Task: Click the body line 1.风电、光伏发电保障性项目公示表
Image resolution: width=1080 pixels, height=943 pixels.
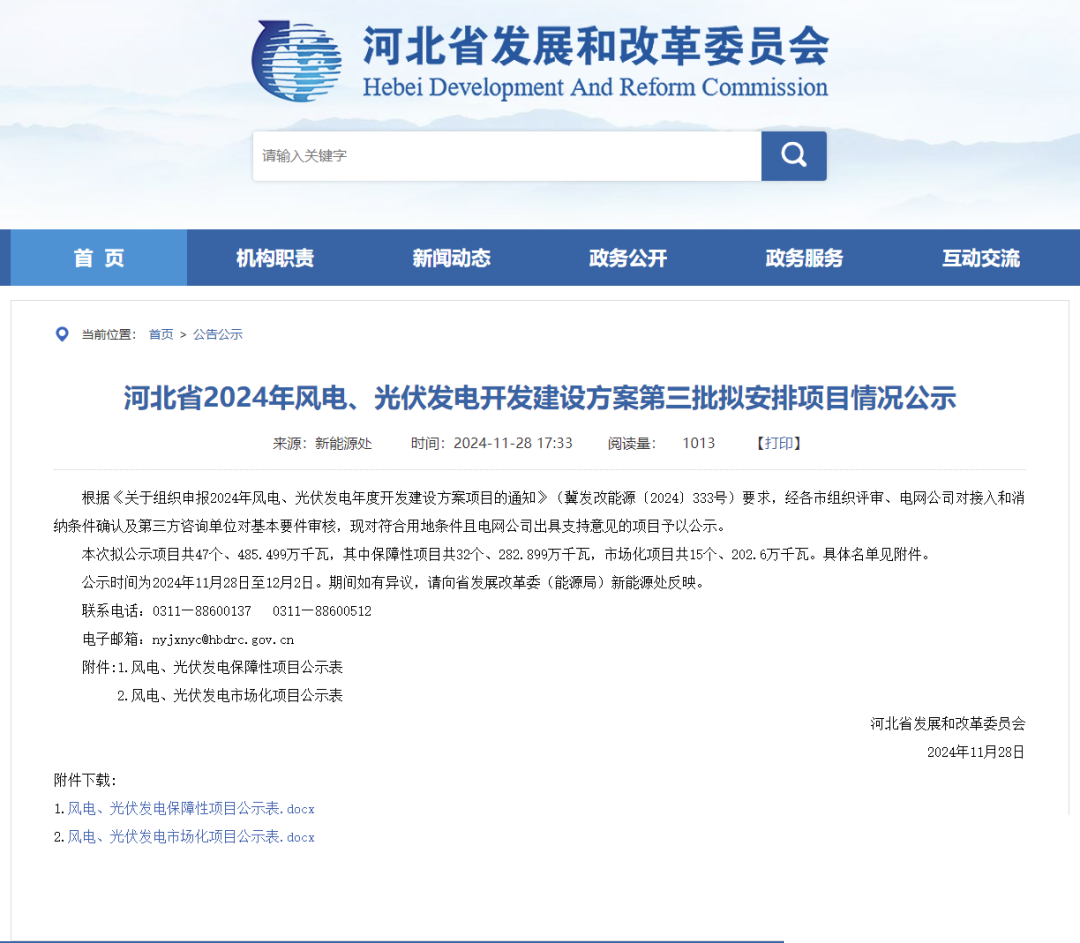Action: pyautogui.click(x=229, y=667)
